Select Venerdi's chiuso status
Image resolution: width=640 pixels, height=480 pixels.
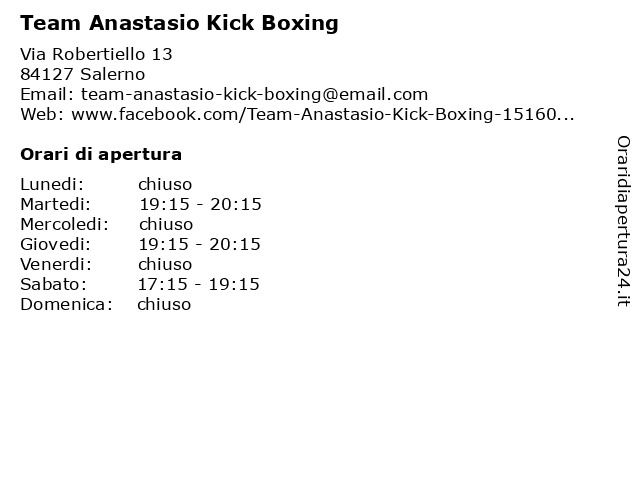(x=165, y=264)
